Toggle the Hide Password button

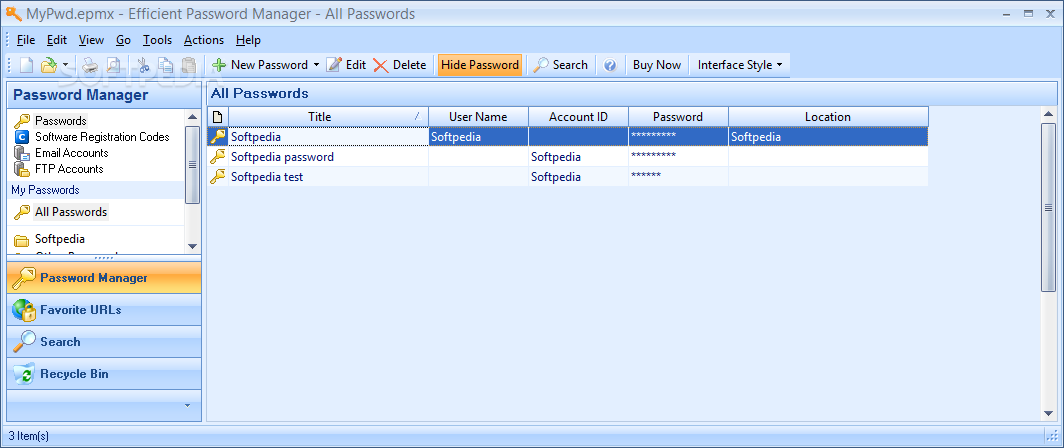(480, 65)
